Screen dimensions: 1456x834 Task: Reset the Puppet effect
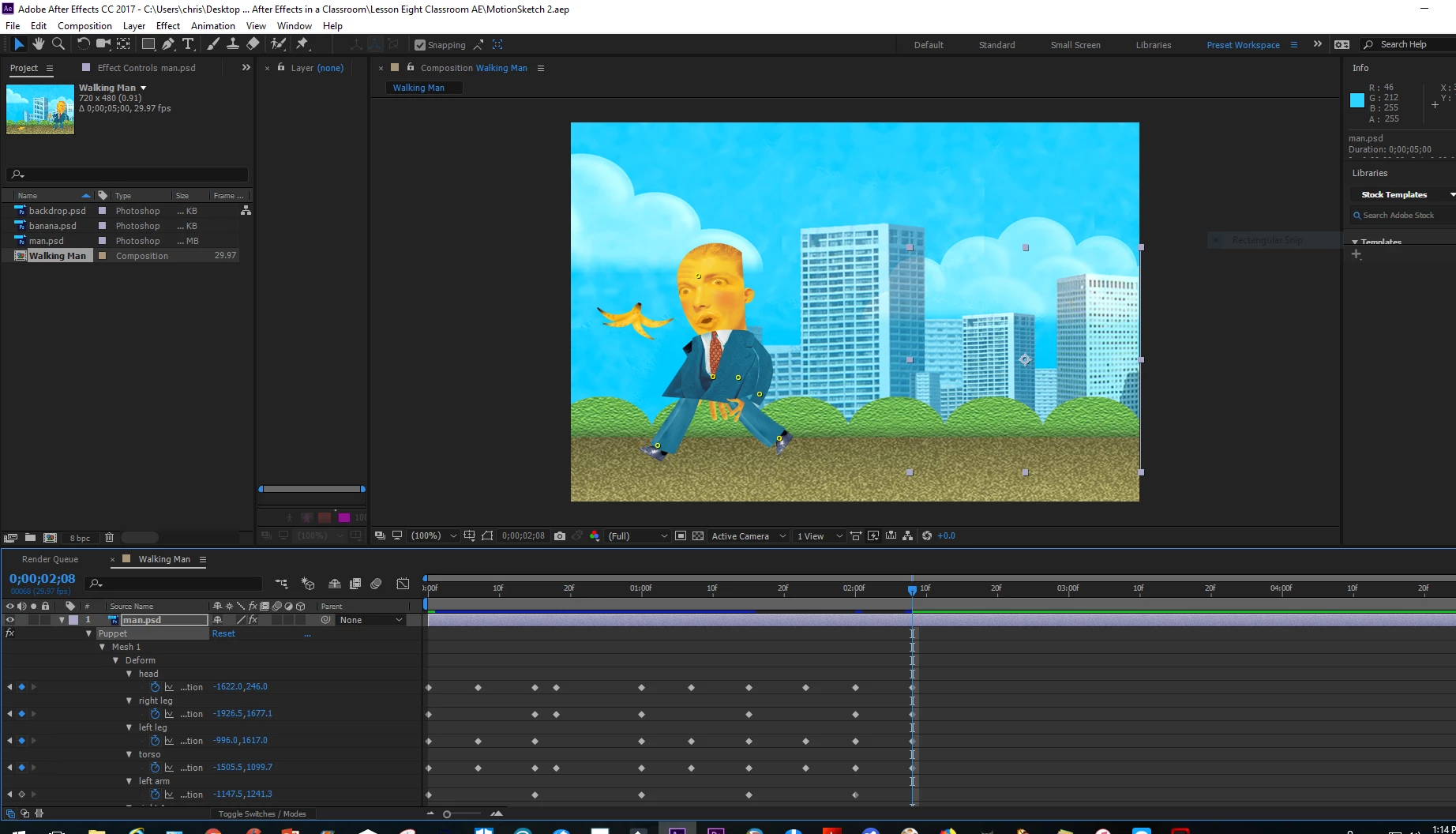coord(223,633)
